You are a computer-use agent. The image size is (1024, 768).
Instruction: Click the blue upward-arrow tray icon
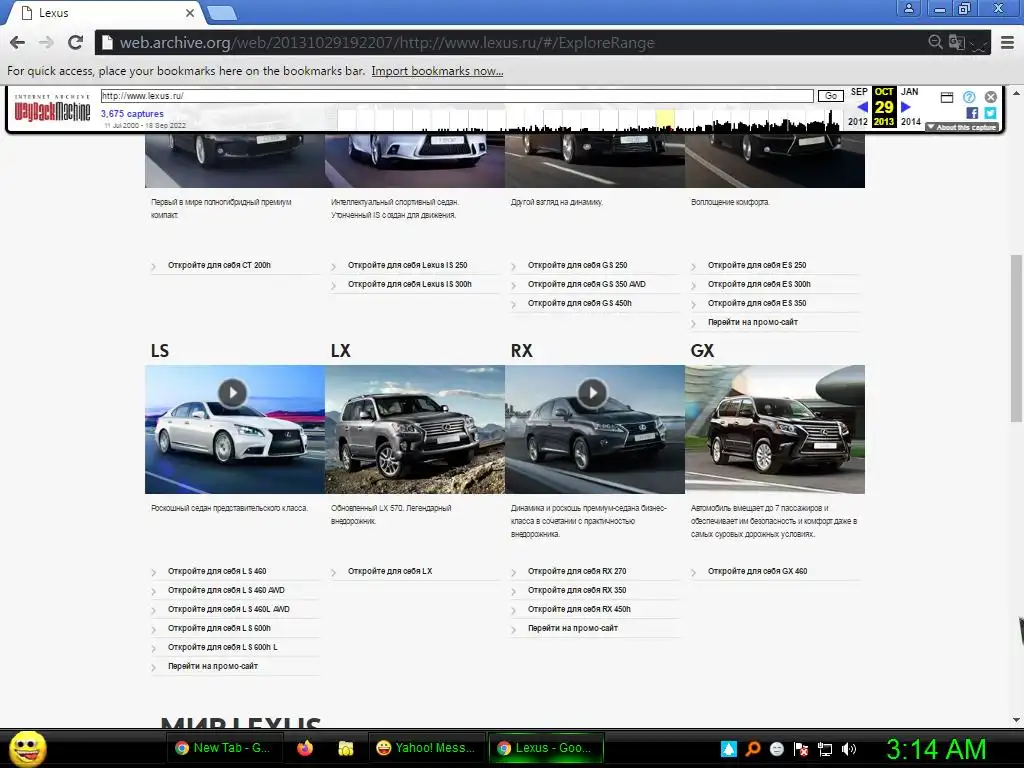(729, 749)
